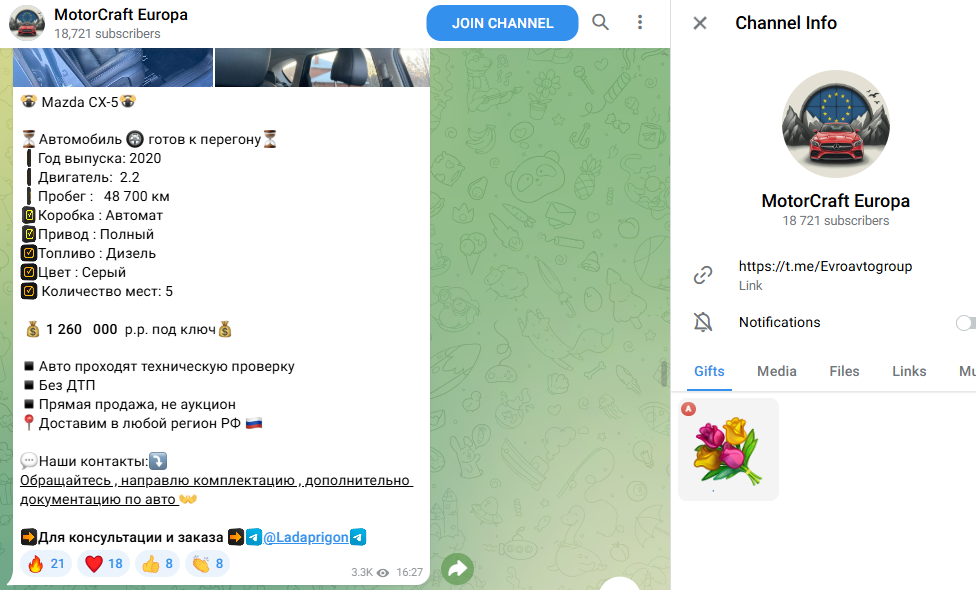Viewport: 976px width, 590px height.
Task: Click the JOIN CHANNEL button
Action: pos(502,23)
